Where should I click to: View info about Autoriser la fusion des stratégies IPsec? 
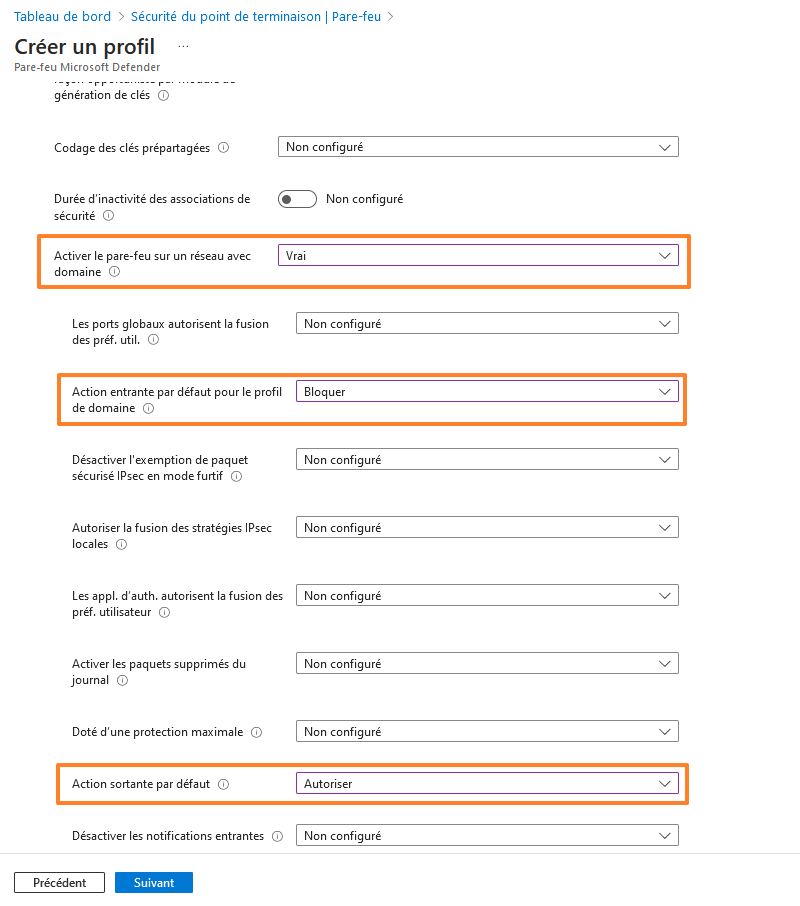(x=121, y=545)
